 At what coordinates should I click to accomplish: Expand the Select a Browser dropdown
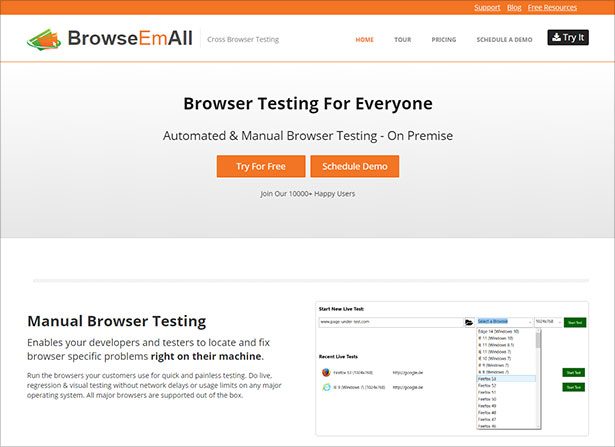tap(505, 322)
